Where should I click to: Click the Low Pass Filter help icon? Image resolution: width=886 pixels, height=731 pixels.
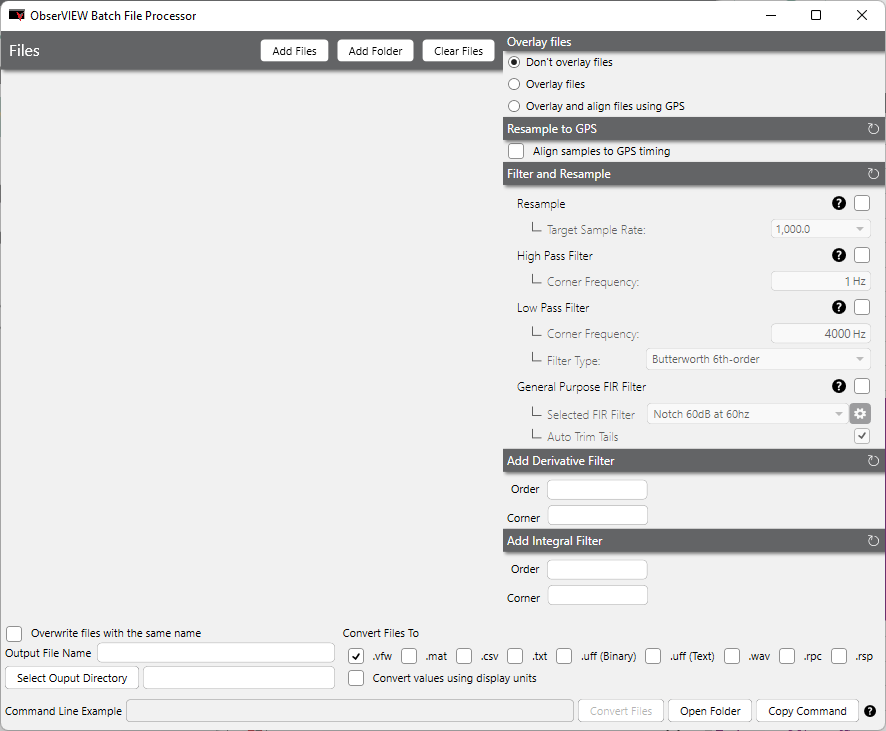coord(839,308)
